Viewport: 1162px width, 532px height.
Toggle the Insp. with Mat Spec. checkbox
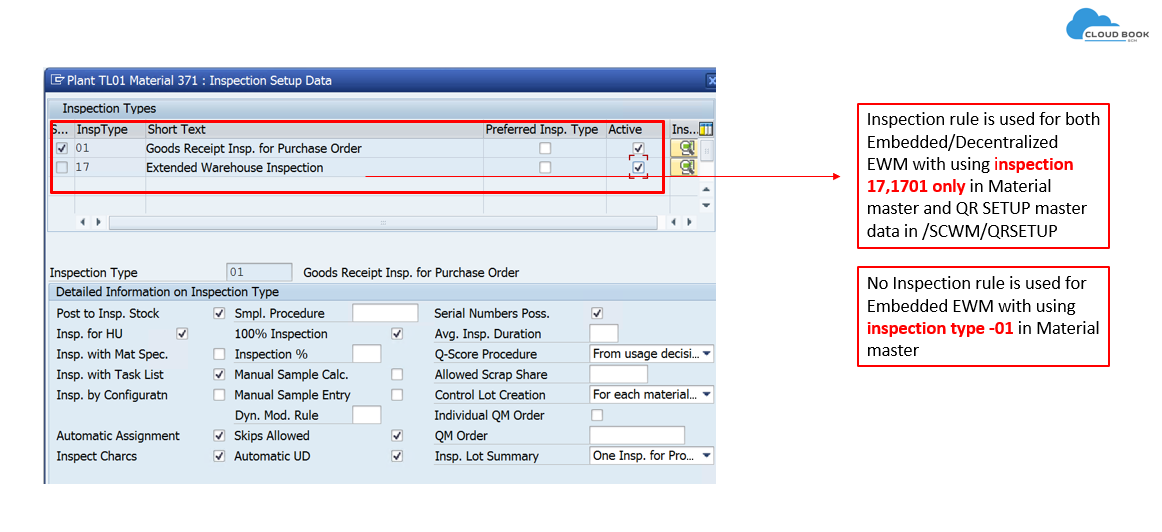click(219, 354)
